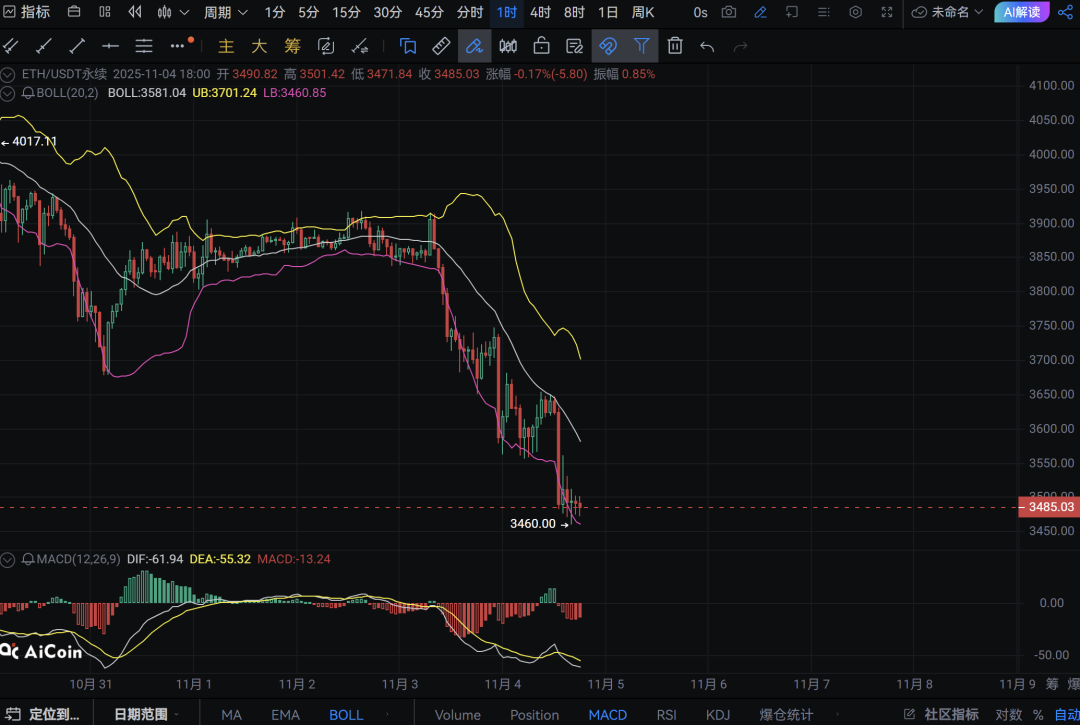Viewport: 1080px width, 725px height.
Task: Select the ruler measure tool
Action: coord(441,46)
